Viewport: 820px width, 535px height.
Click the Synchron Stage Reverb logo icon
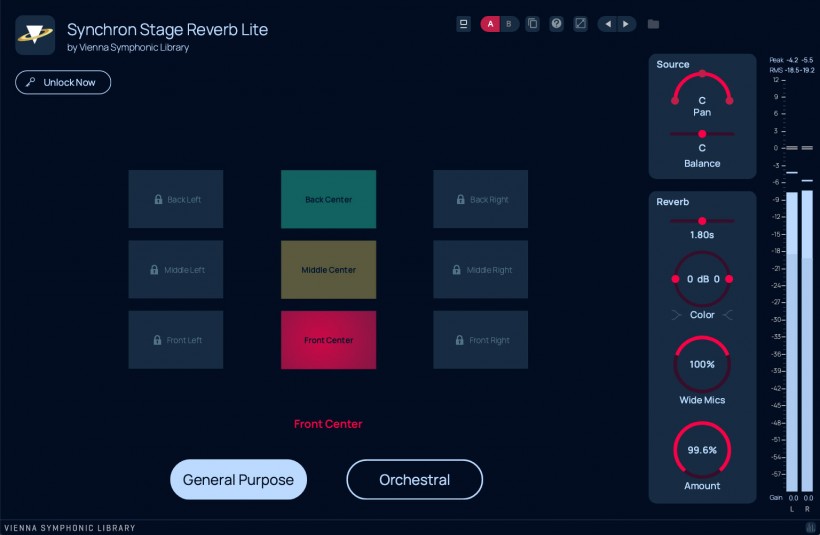click(x=35, y=35)
